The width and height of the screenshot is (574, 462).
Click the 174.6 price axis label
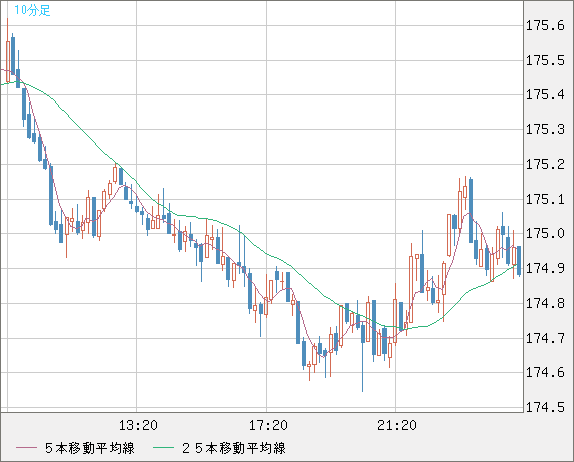545,373
